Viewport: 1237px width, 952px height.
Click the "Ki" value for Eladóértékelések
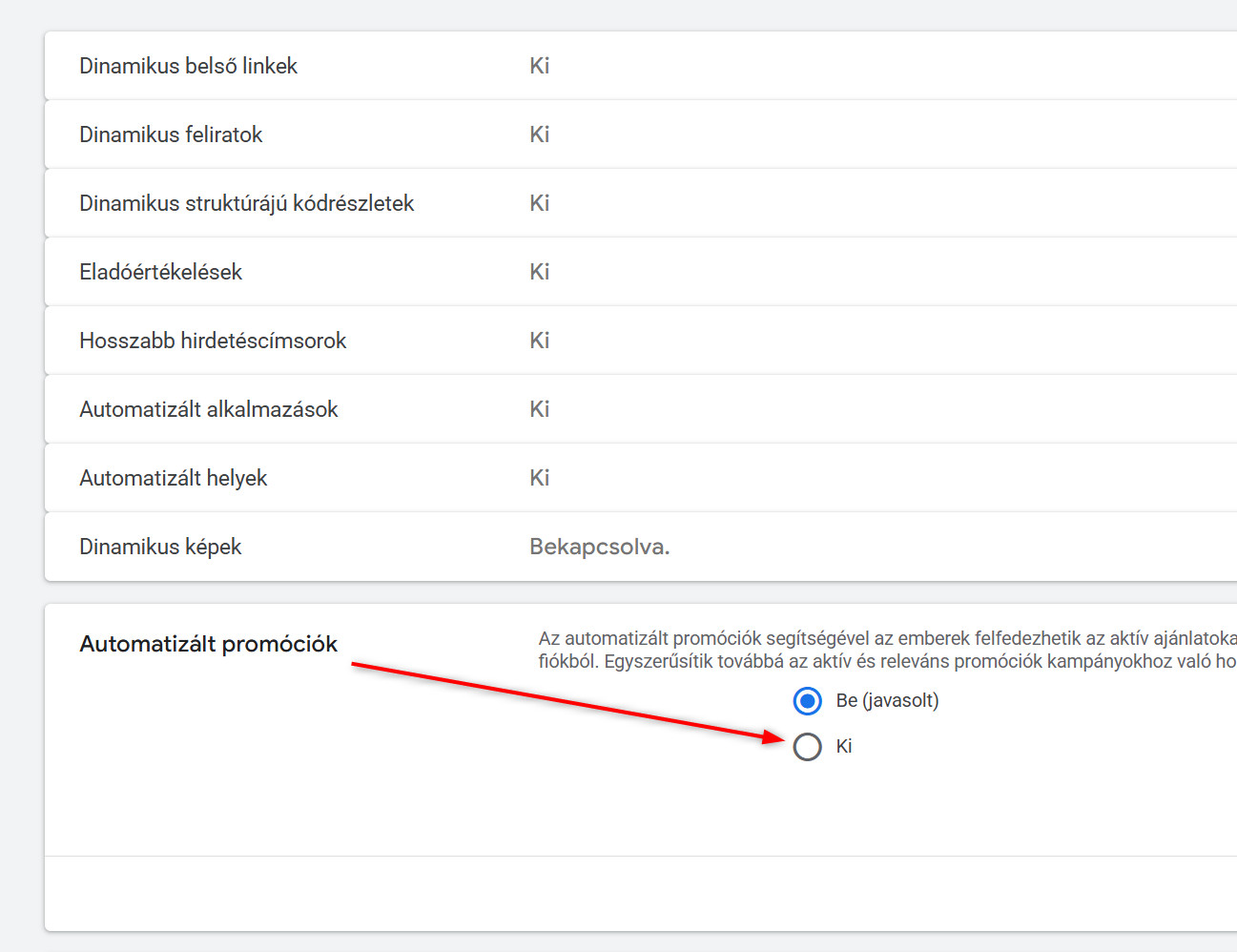[540, 272]
